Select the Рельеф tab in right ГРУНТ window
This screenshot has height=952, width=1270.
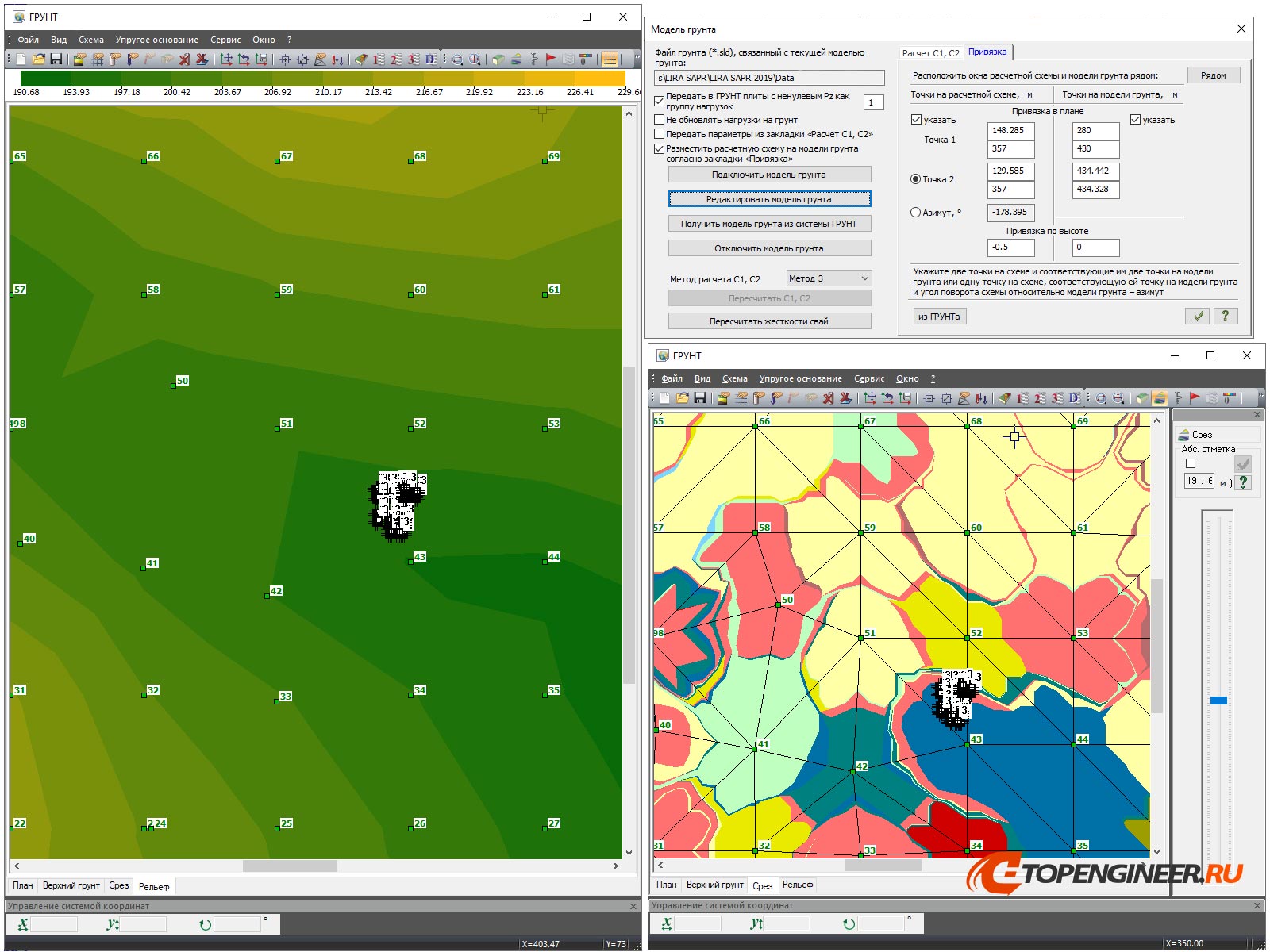797,885
